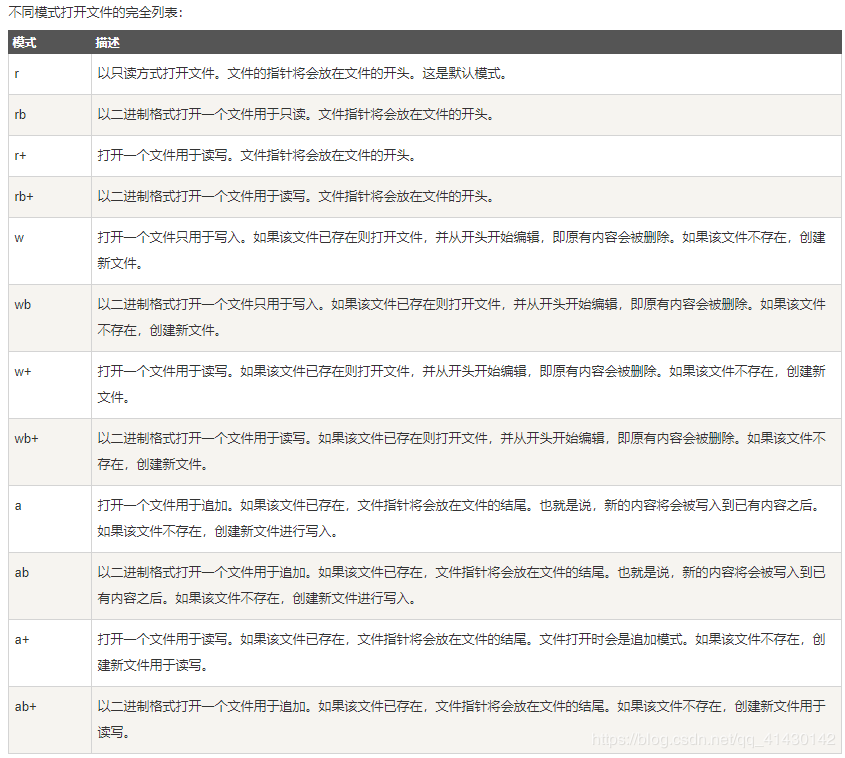Open the "rb+" binary read-write mode link
845x758 pixels.
coord(23,196)
